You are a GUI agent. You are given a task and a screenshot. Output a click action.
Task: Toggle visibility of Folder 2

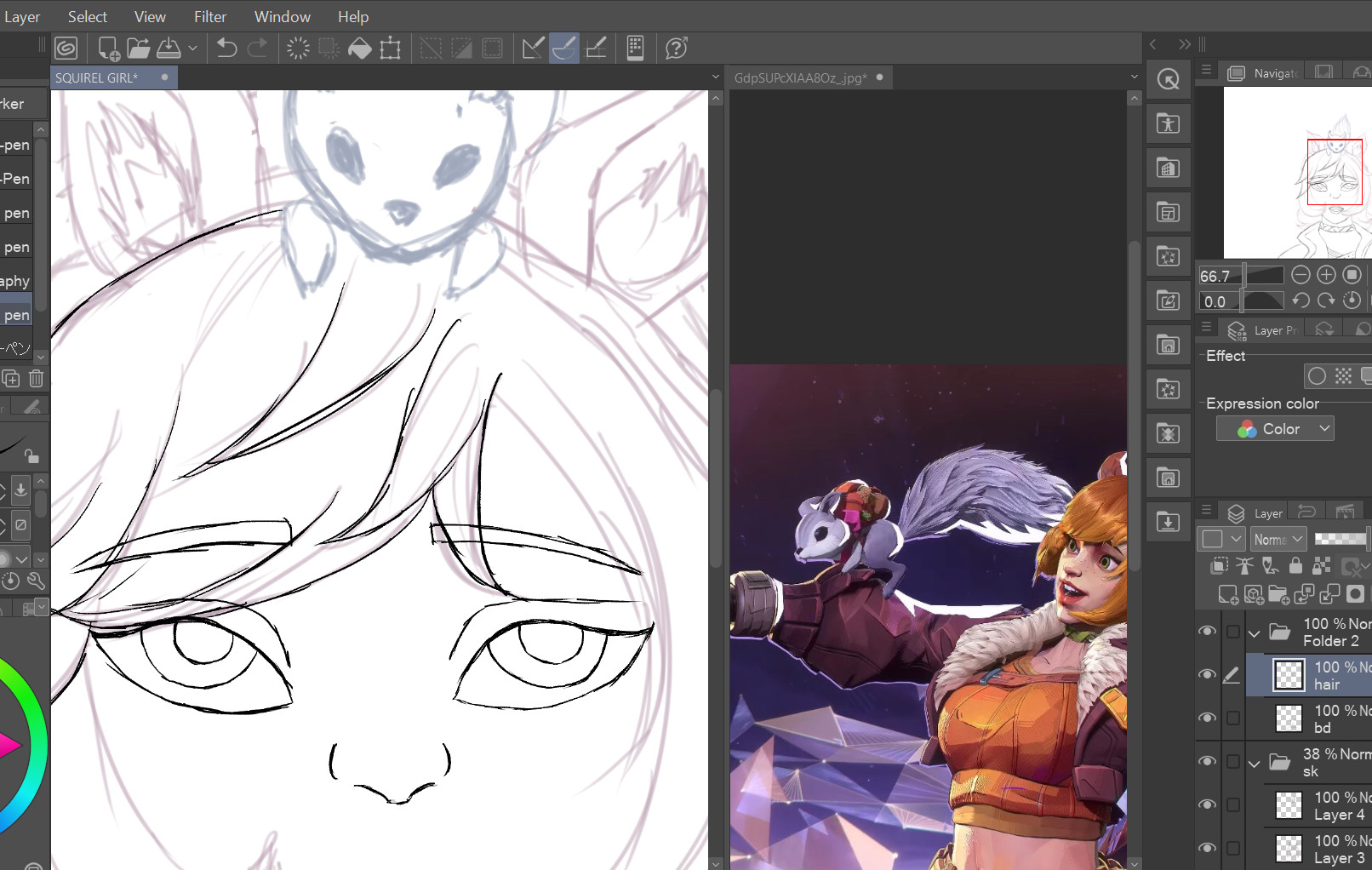(x=1207, y=631)
